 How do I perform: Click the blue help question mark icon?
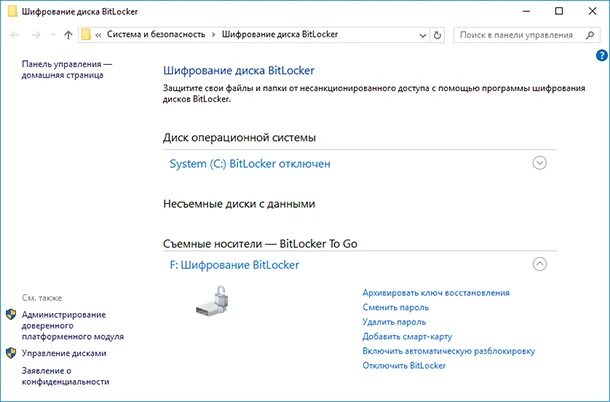click(602, 56)
